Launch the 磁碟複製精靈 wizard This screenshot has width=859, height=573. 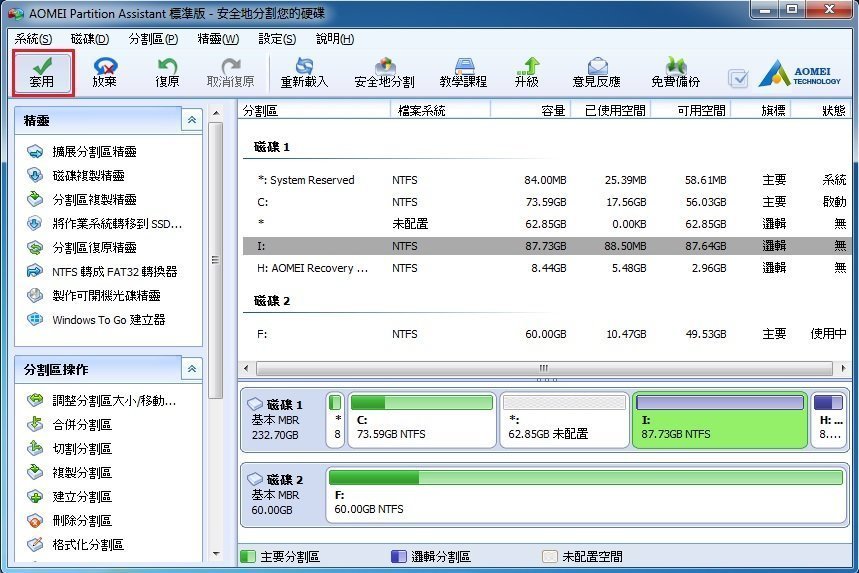tap(75, 175)
